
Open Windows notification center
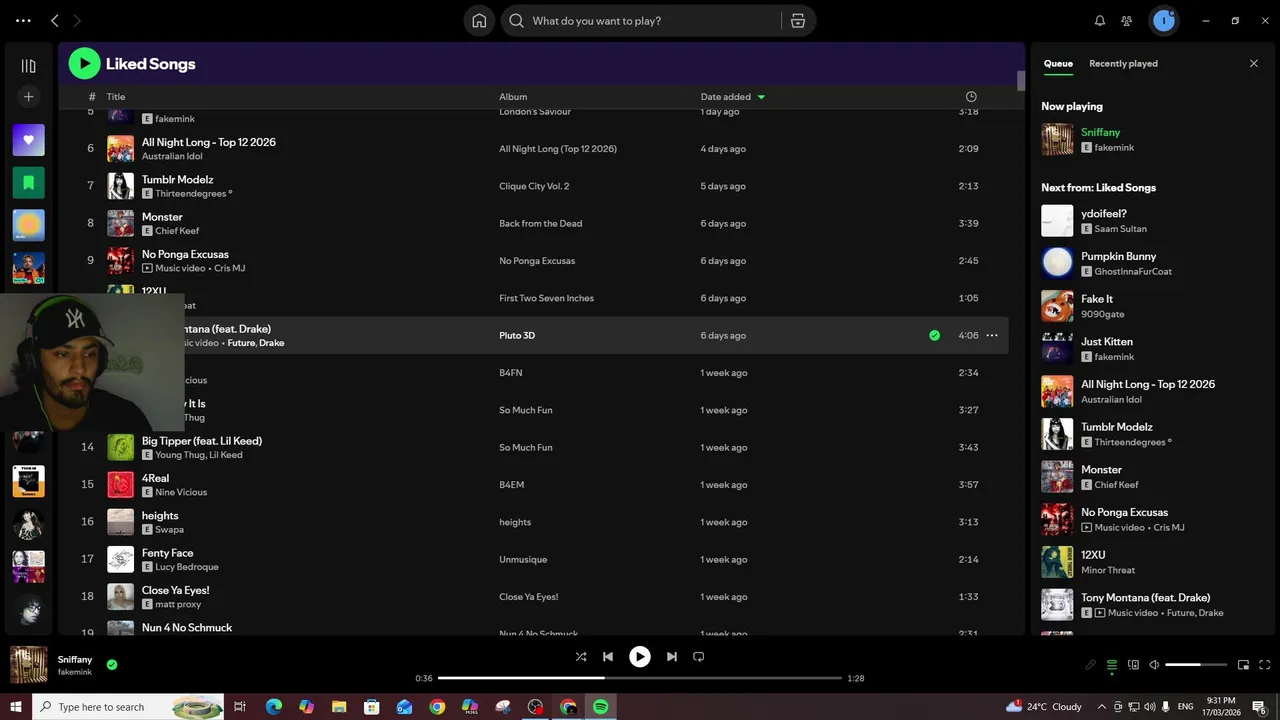(1259, 707)
